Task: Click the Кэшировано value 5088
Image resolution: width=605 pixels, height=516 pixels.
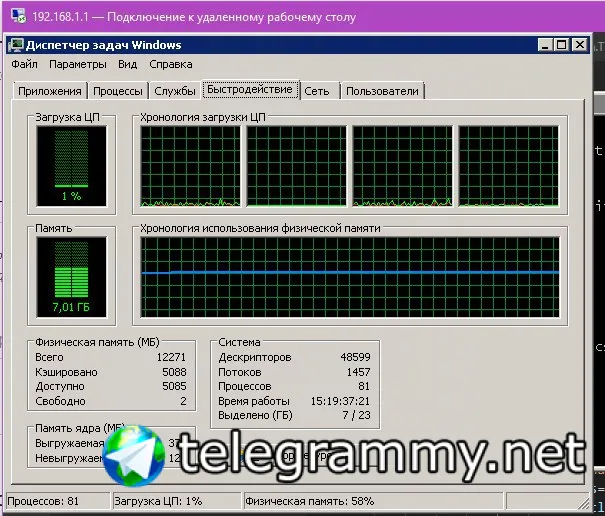Action: click(x=174, y=372)
